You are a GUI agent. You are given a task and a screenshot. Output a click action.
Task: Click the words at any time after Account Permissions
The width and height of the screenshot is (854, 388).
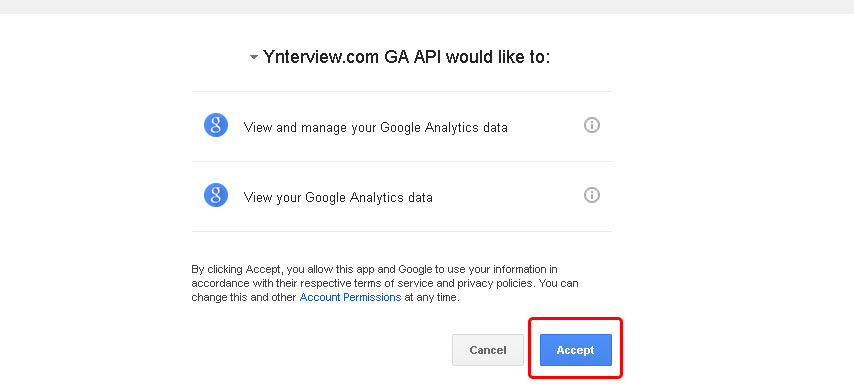(432, 298)
